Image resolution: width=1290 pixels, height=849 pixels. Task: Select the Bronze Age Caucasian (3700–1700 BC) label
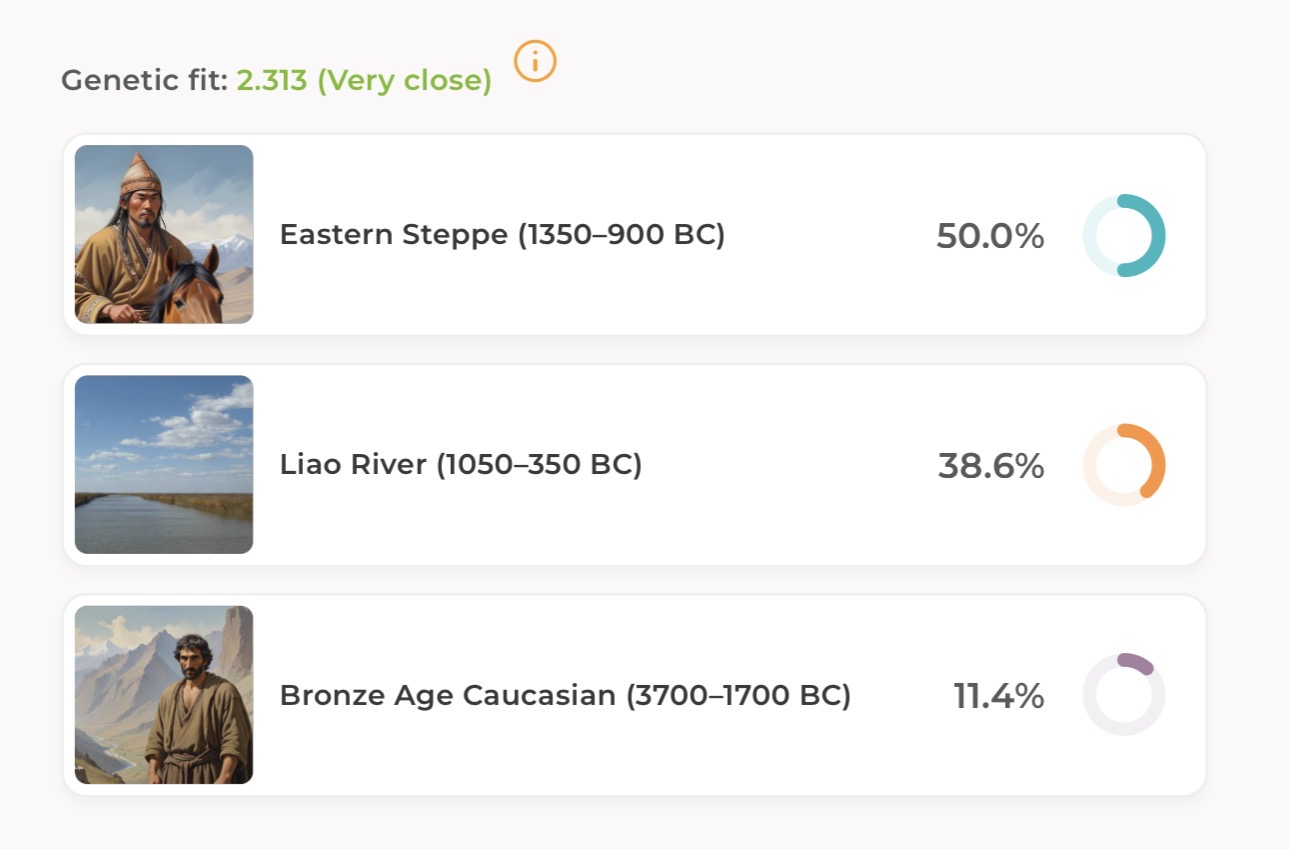(x=565, y=695)
